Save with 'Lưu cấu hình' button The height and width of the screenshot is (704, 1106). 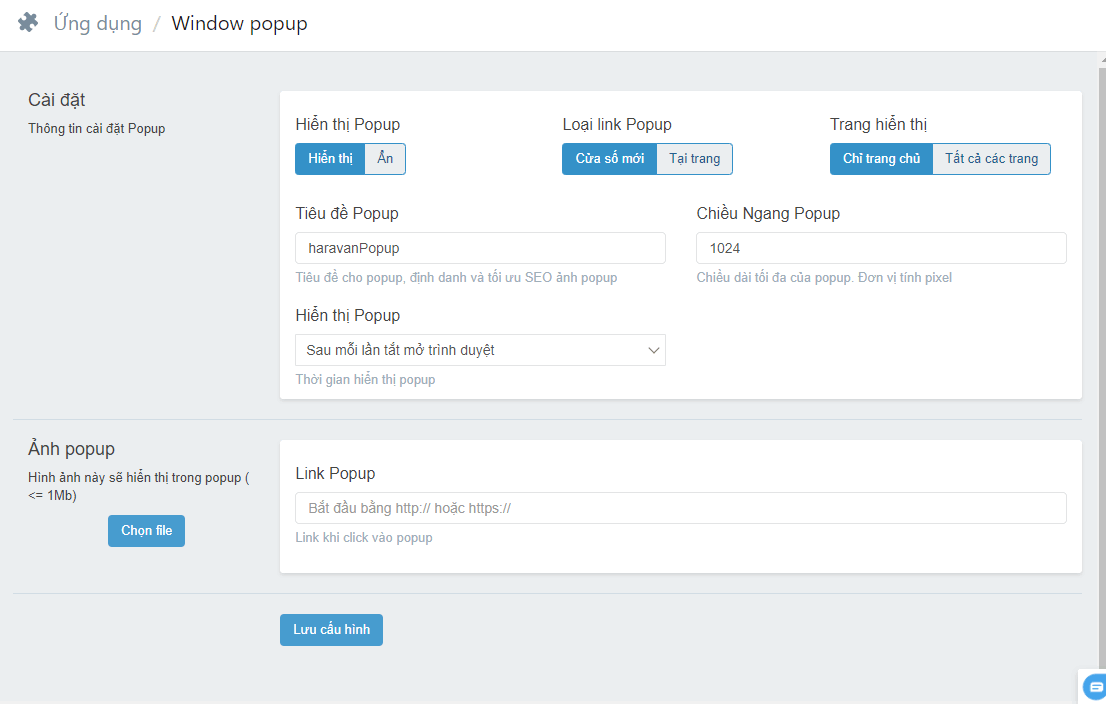coord(331,630)
